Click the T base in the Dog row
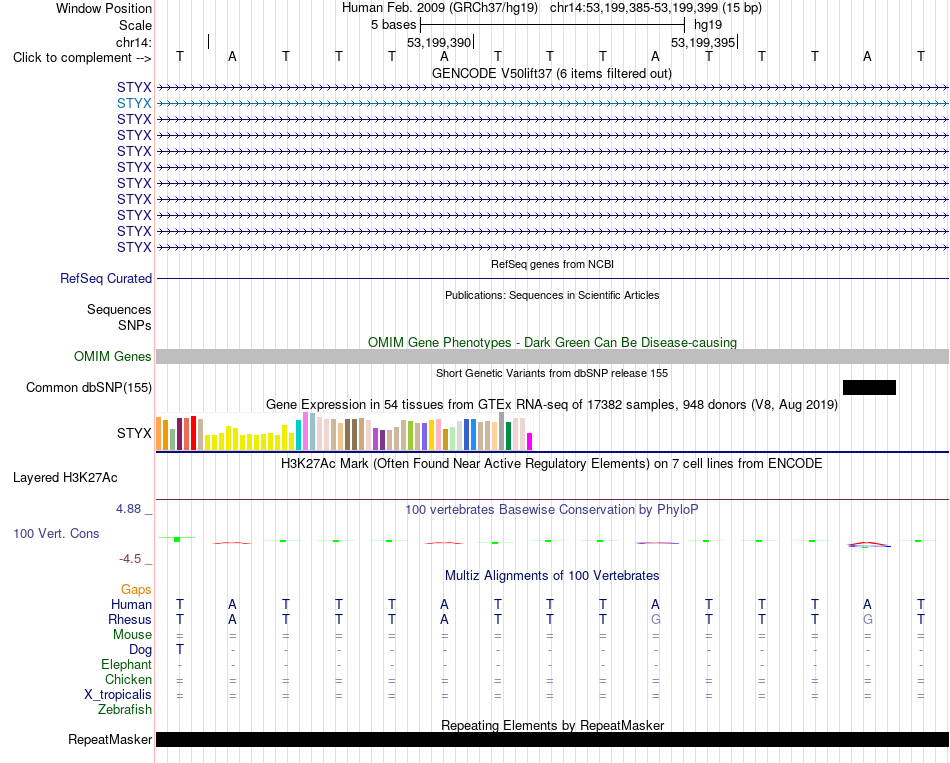 coord(179,650)
